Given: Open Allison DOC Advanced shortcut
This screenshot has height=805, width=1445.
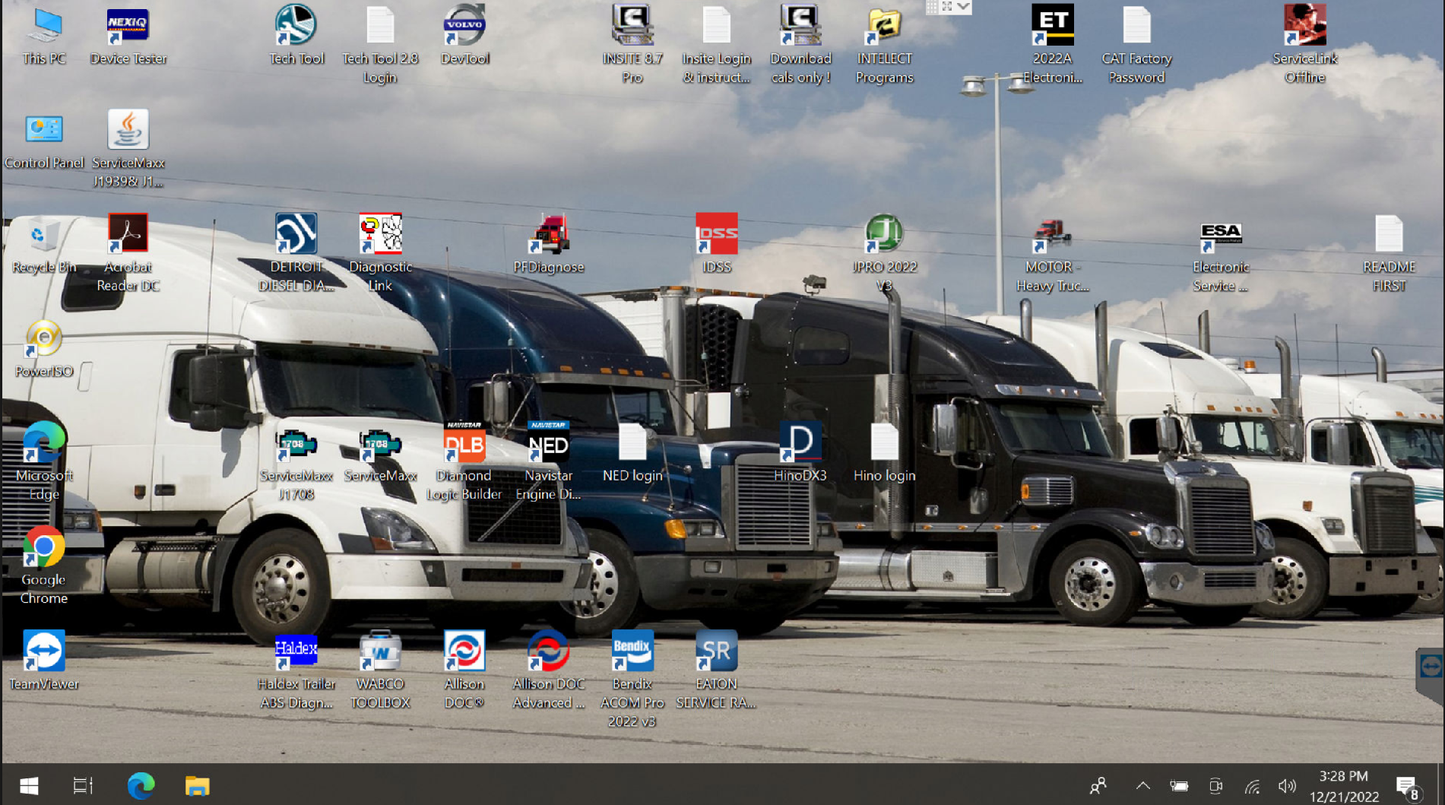Looking at the screenshot, I should 548,670.
